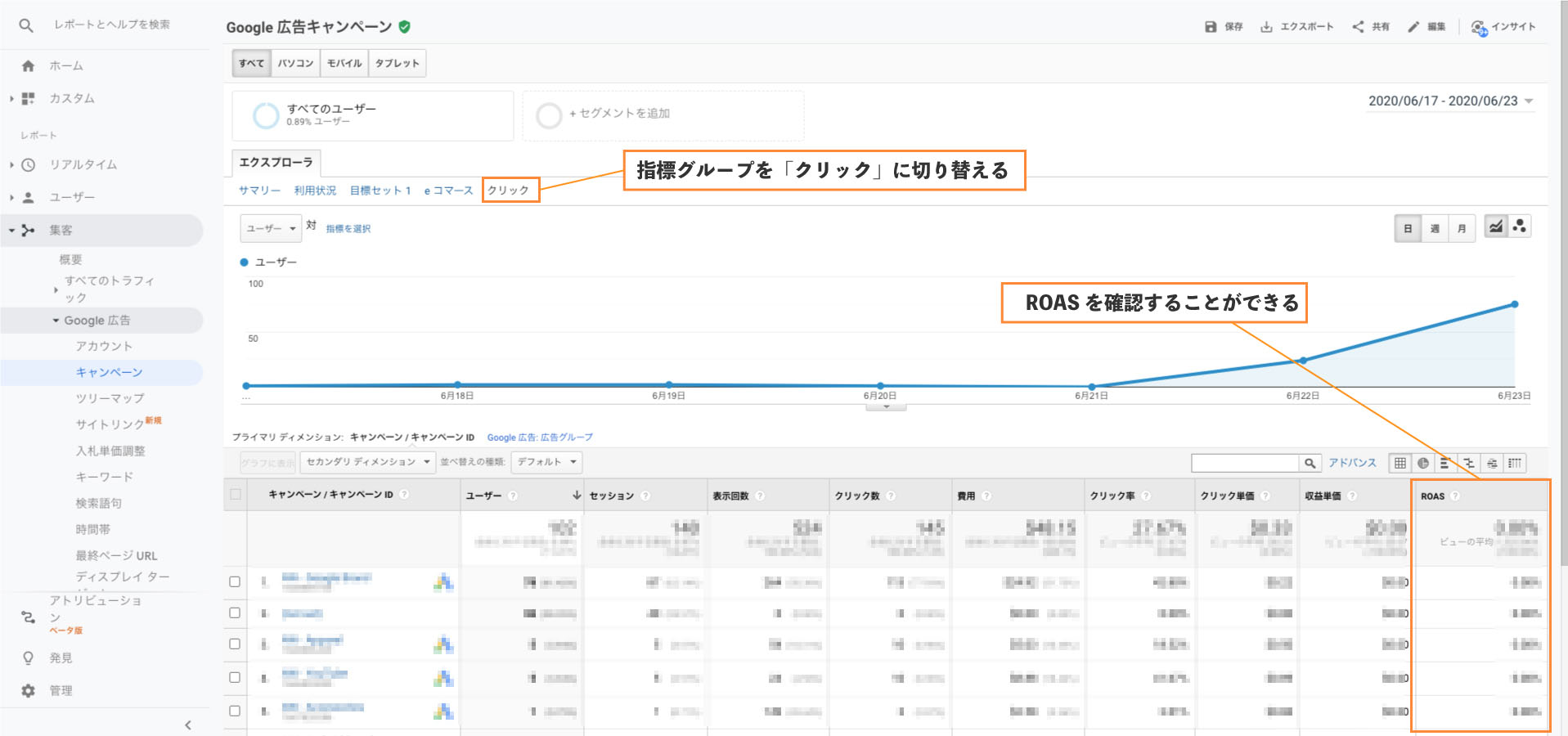Open the キャンペーン sidebar link

click(109, 372)
